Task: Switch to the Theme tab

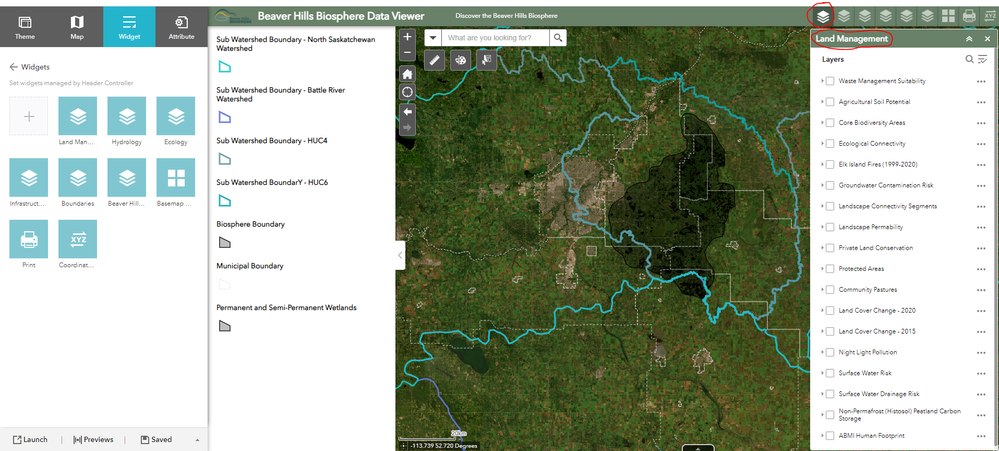Action: point(25,27)
